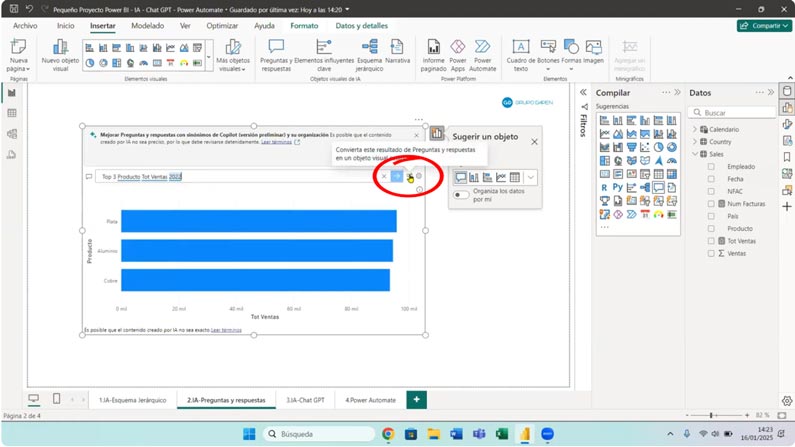795x447 pixels.
Task: Close the Sugerir un objeto popup
Action: pyautogui.click(x=534, y=142)
